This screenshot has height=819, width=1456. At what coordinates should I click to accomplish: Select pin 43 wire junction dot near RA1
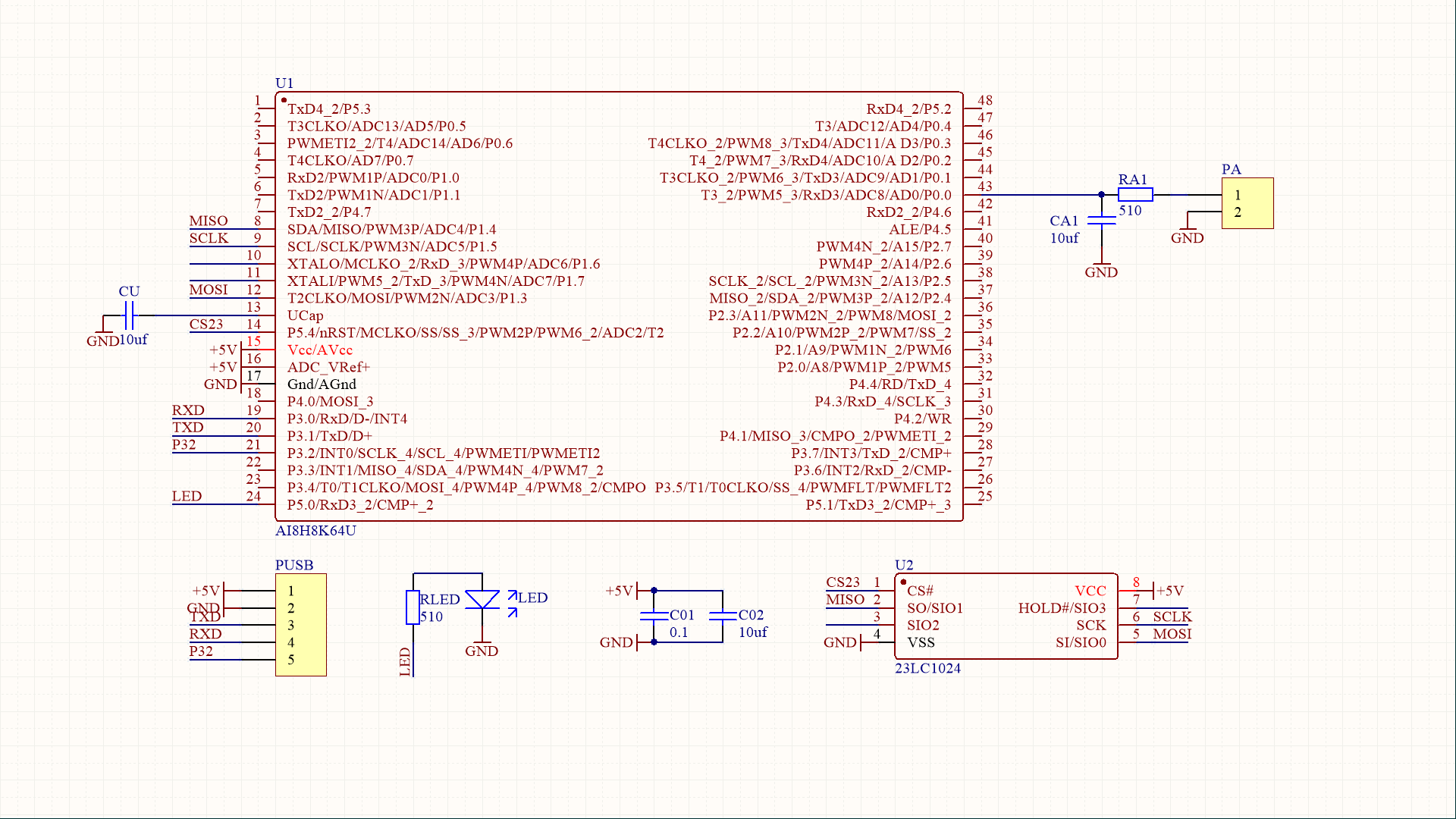1100,194
